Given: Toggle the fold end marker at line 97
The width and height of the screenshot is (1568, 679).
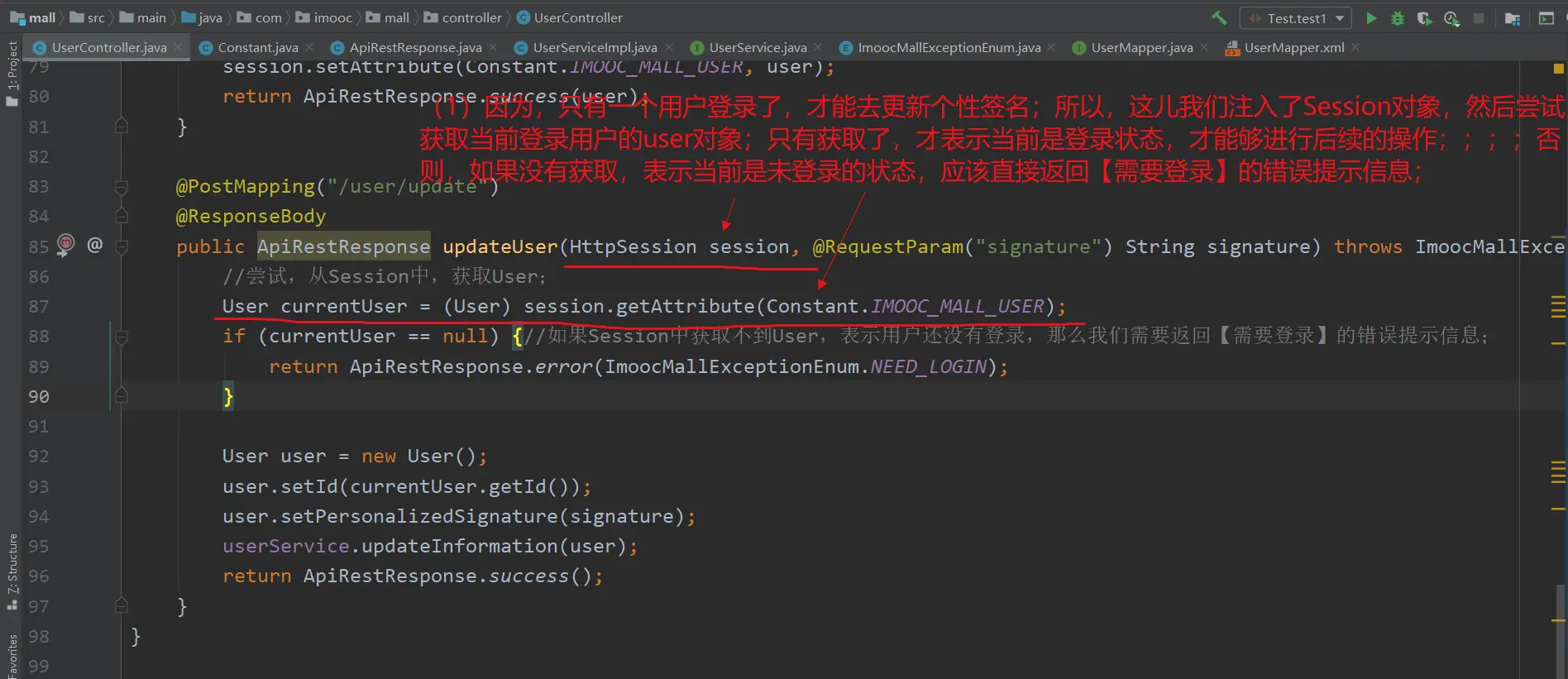Looking at the screenshot, I should 122,606.
